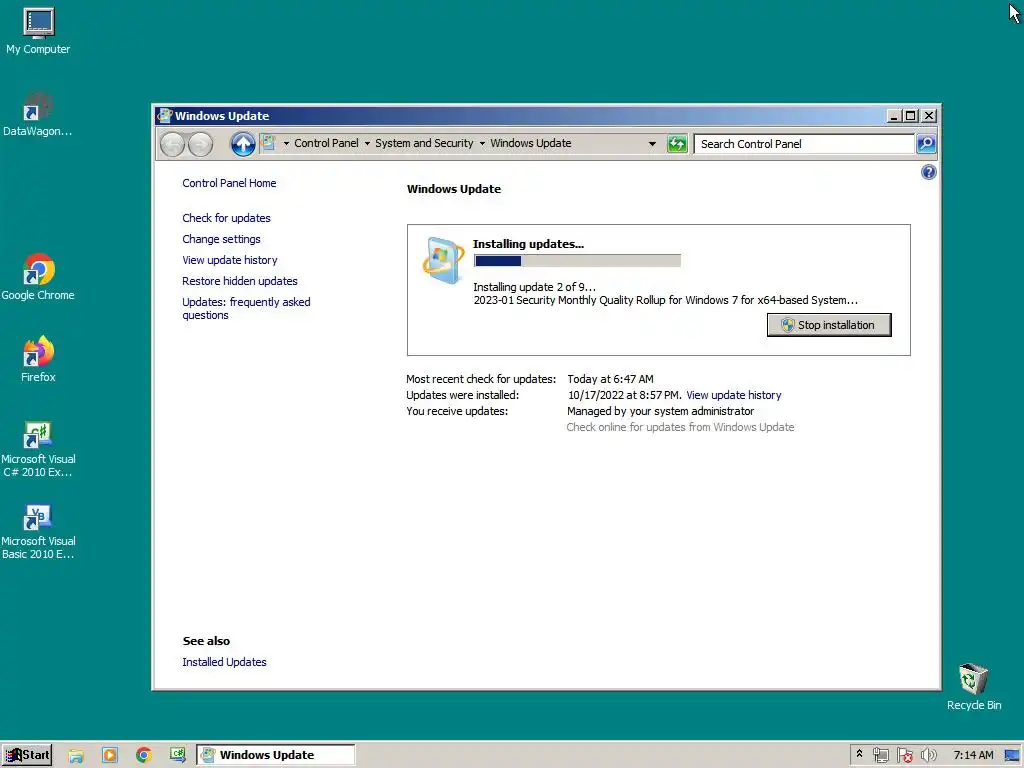Screen dimensions: 1024x768
Task: Open the Recycle Bin
Action: click(974, 687)
